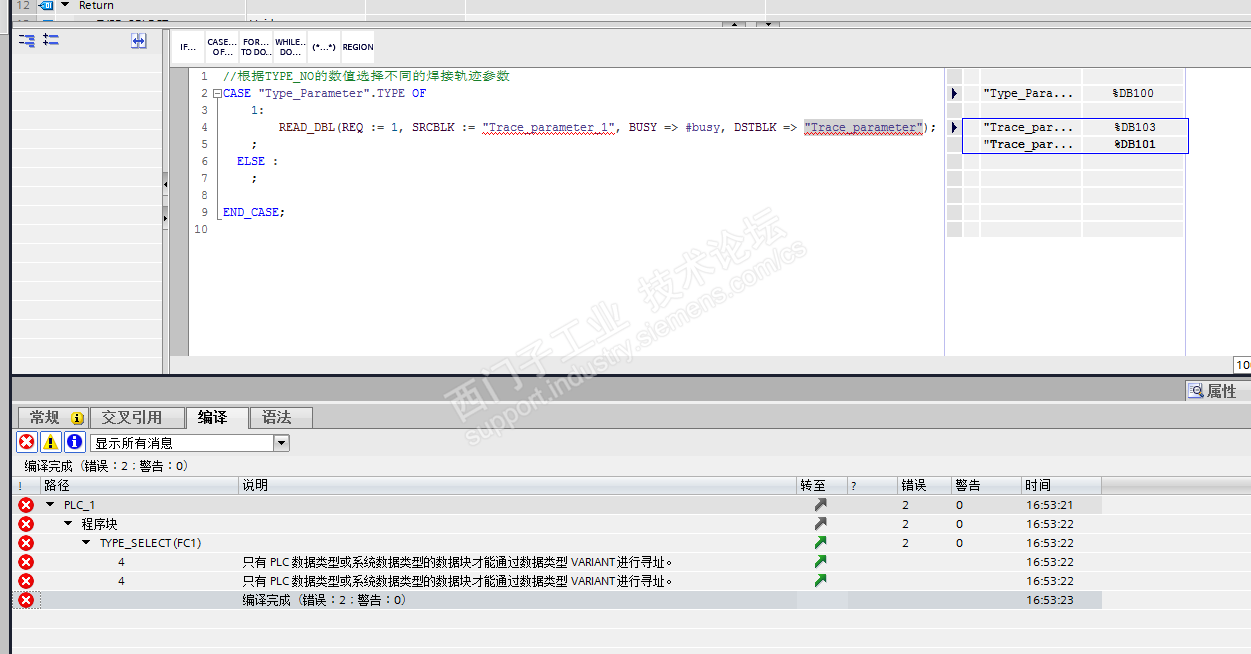Viewport: 1251px width, 654px height.
Task: Click the outdent text icon
Action: pyautogui.click(x=51, y=41)
